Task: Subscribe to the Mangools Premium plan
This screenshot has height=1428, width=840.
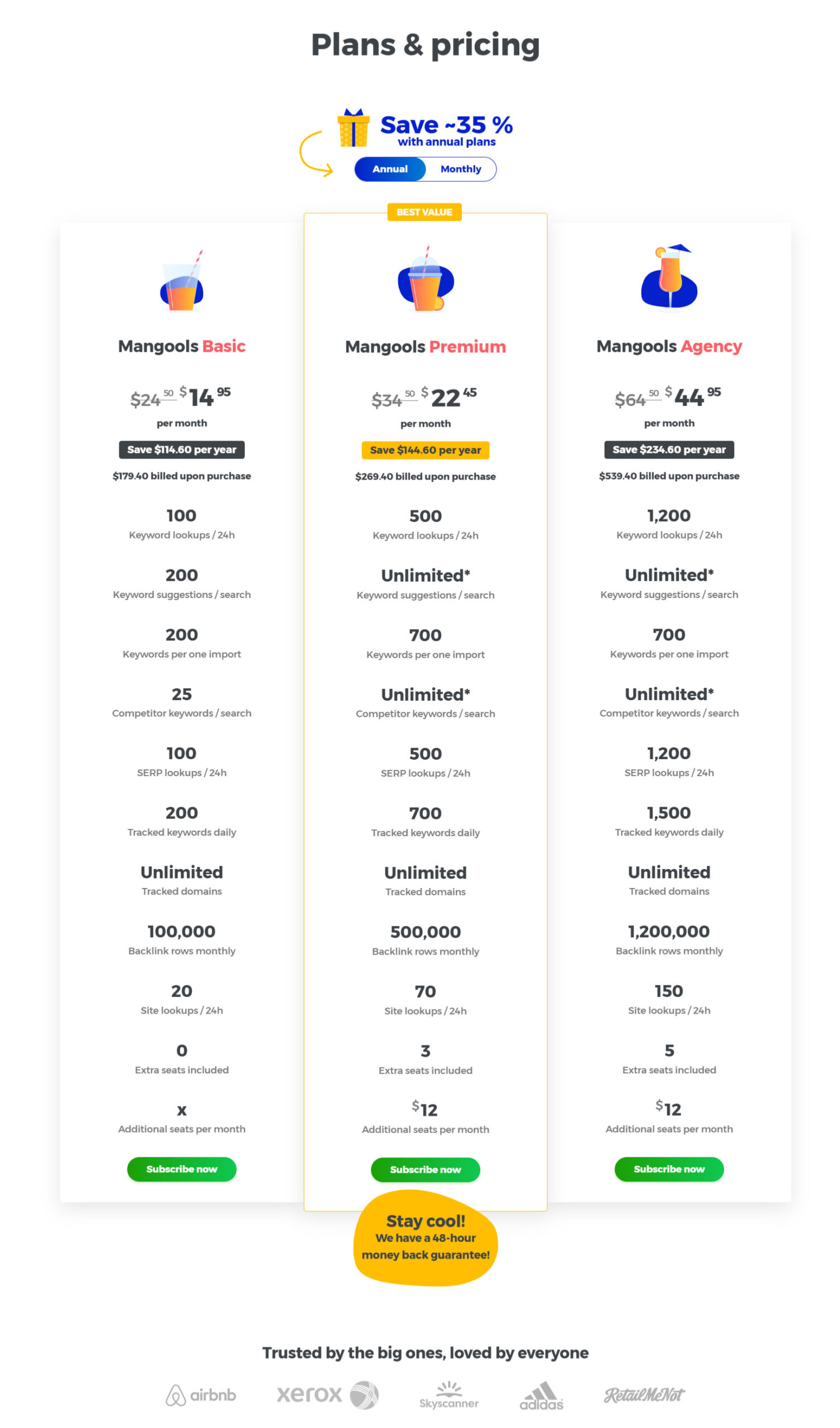Action: 425,1170
